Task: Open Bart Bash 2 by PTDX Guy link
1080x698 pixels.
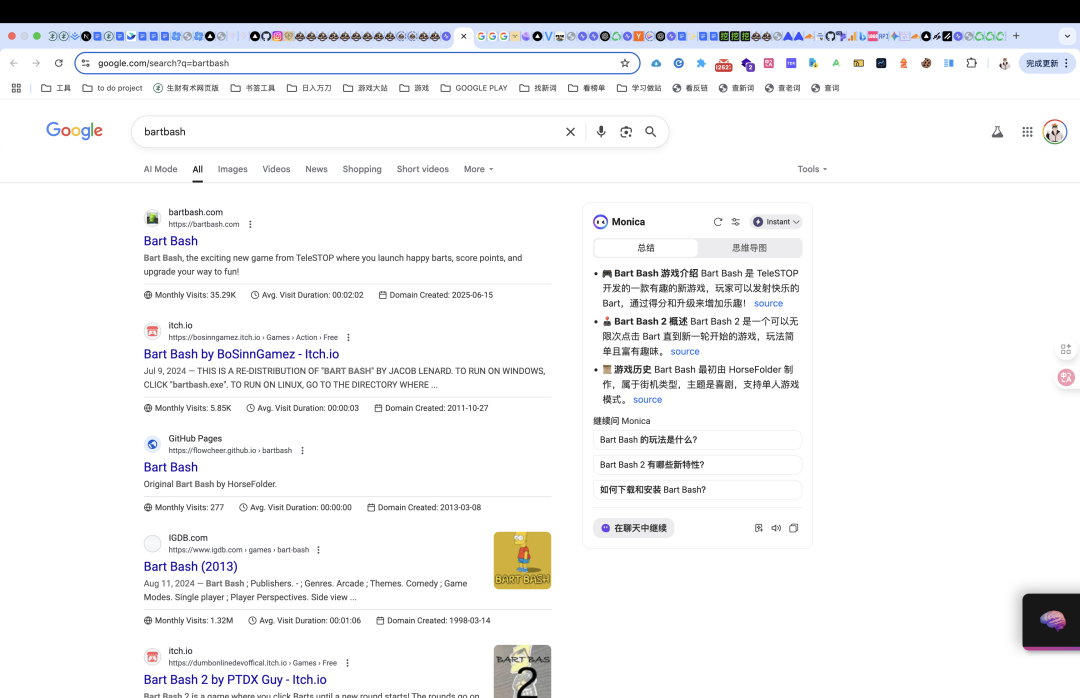Action: (235, 679)
